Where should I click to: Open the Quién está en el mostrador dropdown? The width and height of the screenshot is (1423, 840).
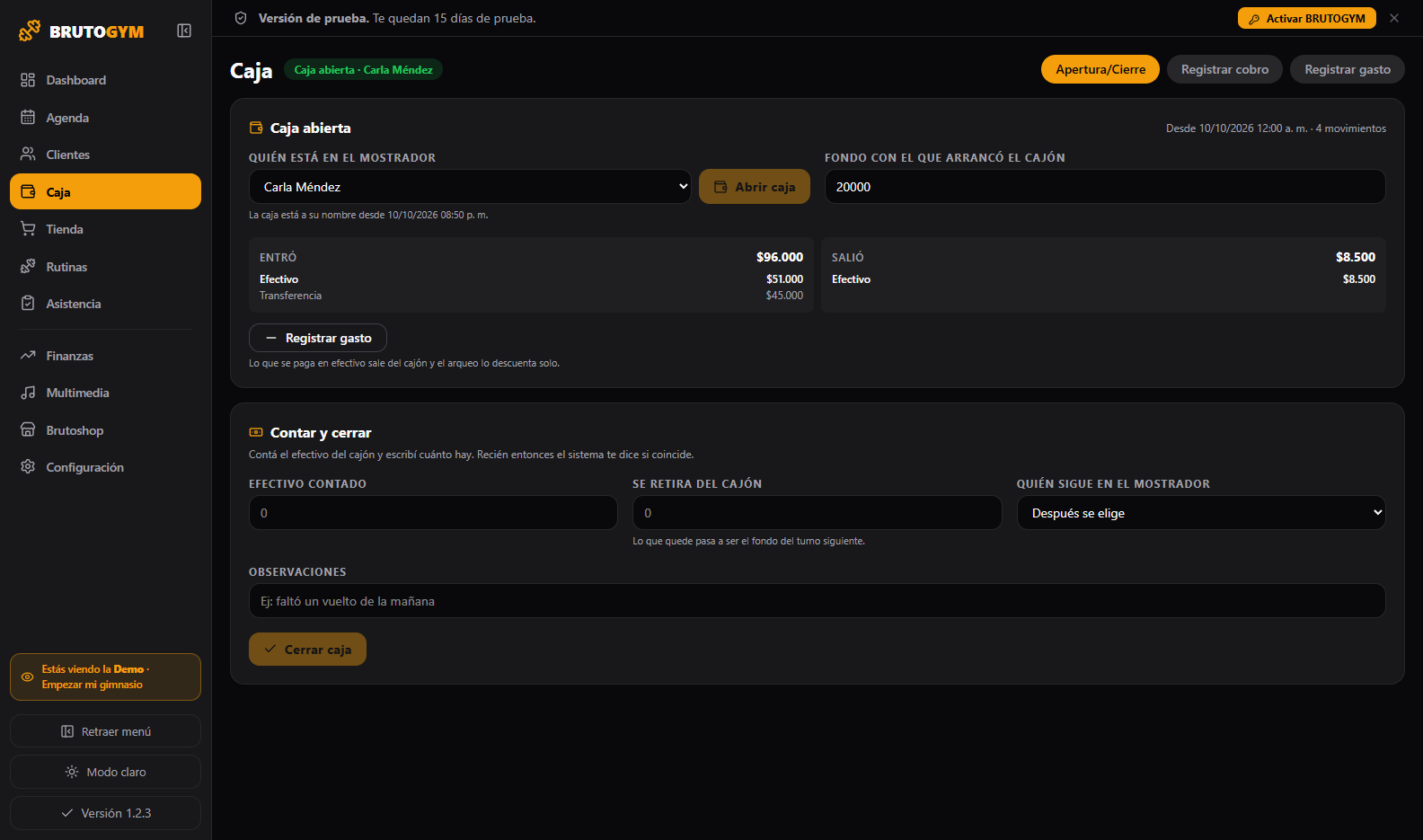pos(470,187)
